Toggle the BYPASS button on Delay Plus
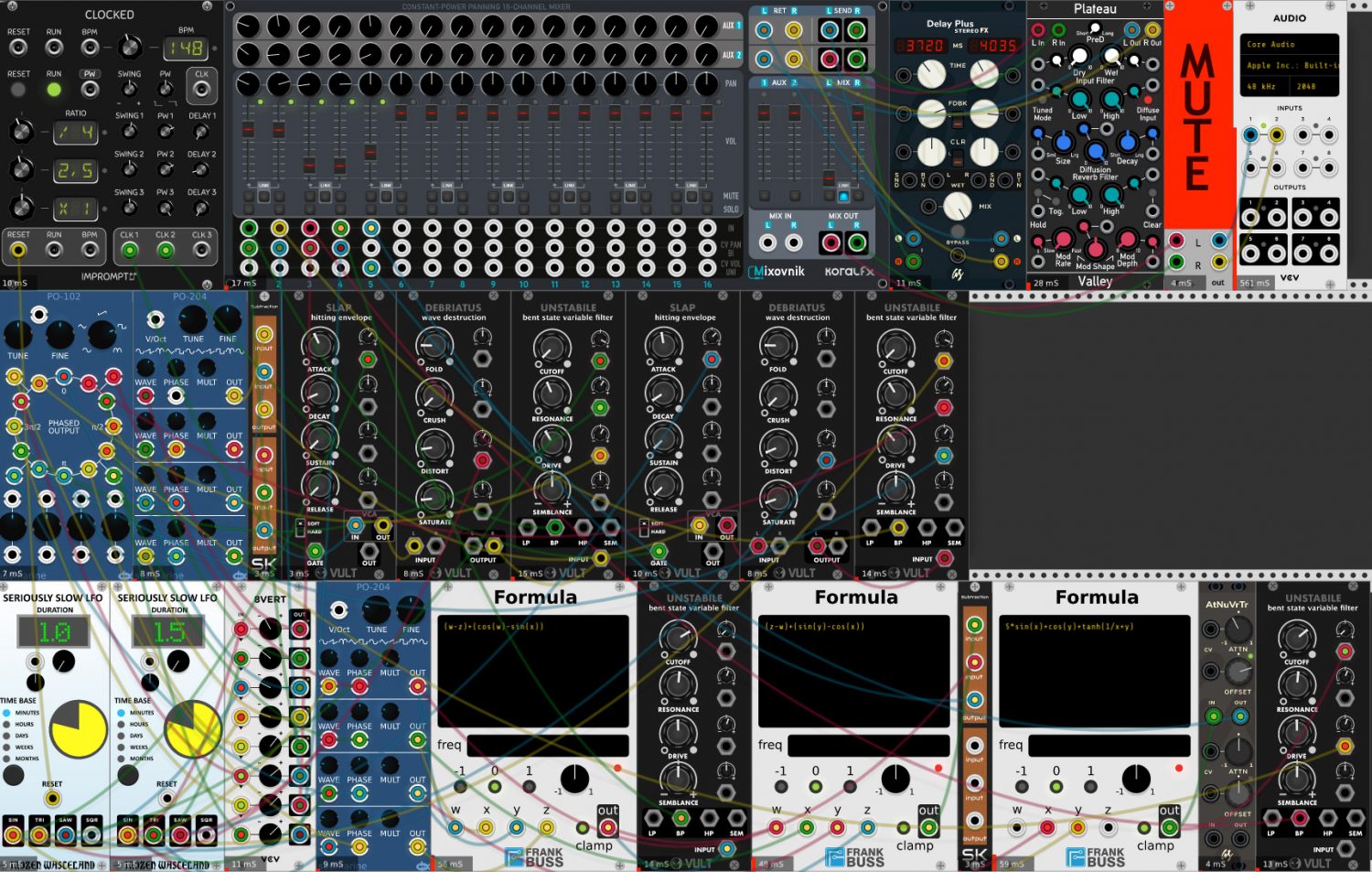The width and height of the screenshot is (1372, 872). (958, 231)
